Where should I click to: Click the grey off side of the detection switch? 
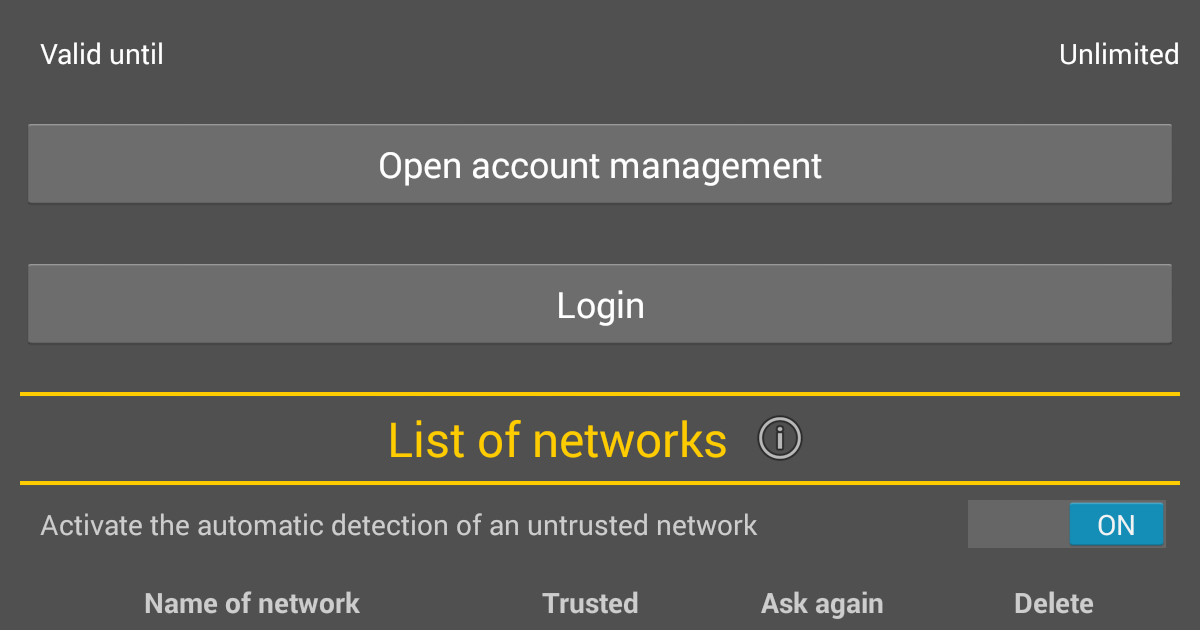pos(1018,524)
